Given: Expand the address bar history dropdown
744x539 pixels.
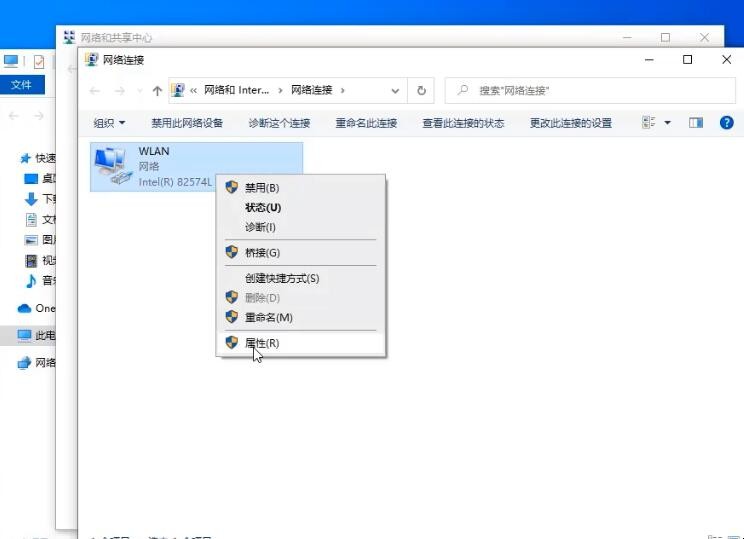Looking at the screenshot, I should pos(395,90).
